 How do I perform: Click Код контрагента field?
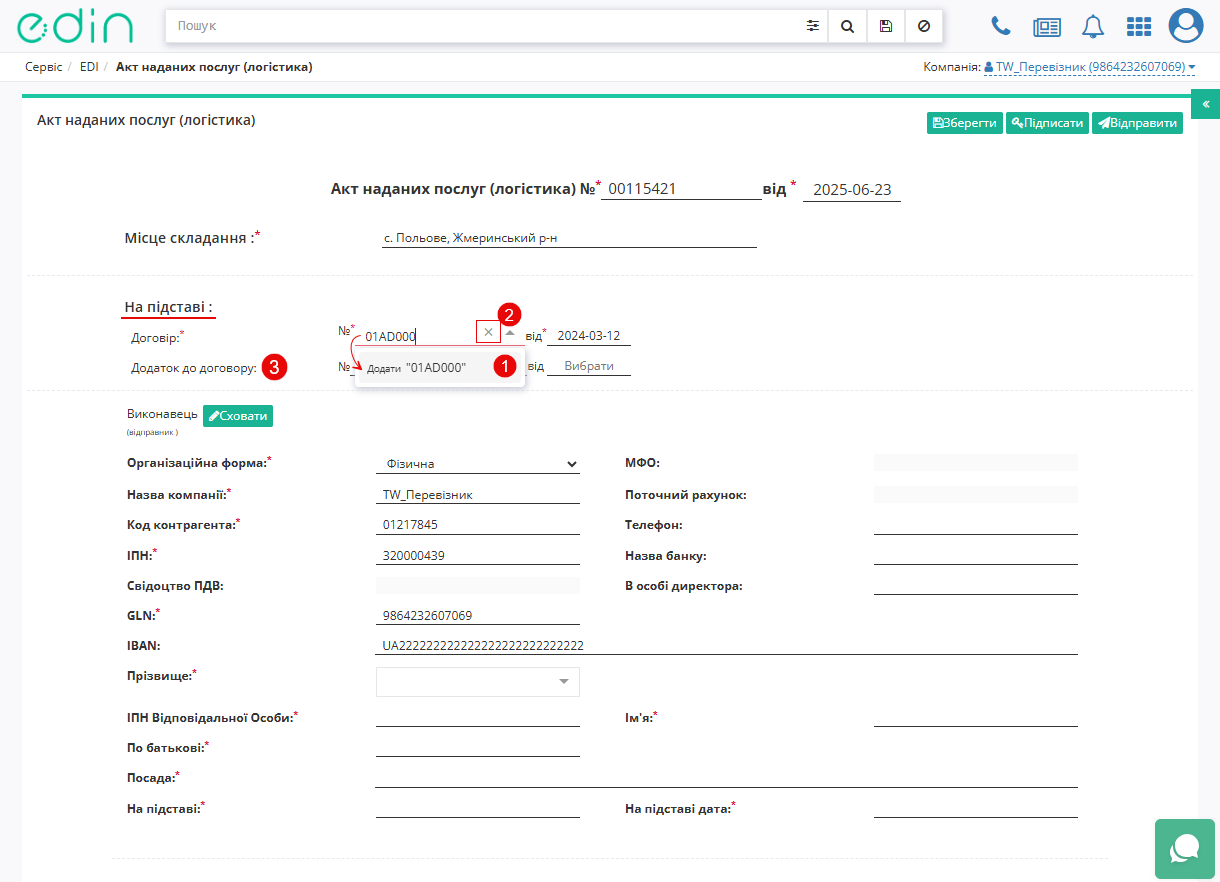click(478, 525)
